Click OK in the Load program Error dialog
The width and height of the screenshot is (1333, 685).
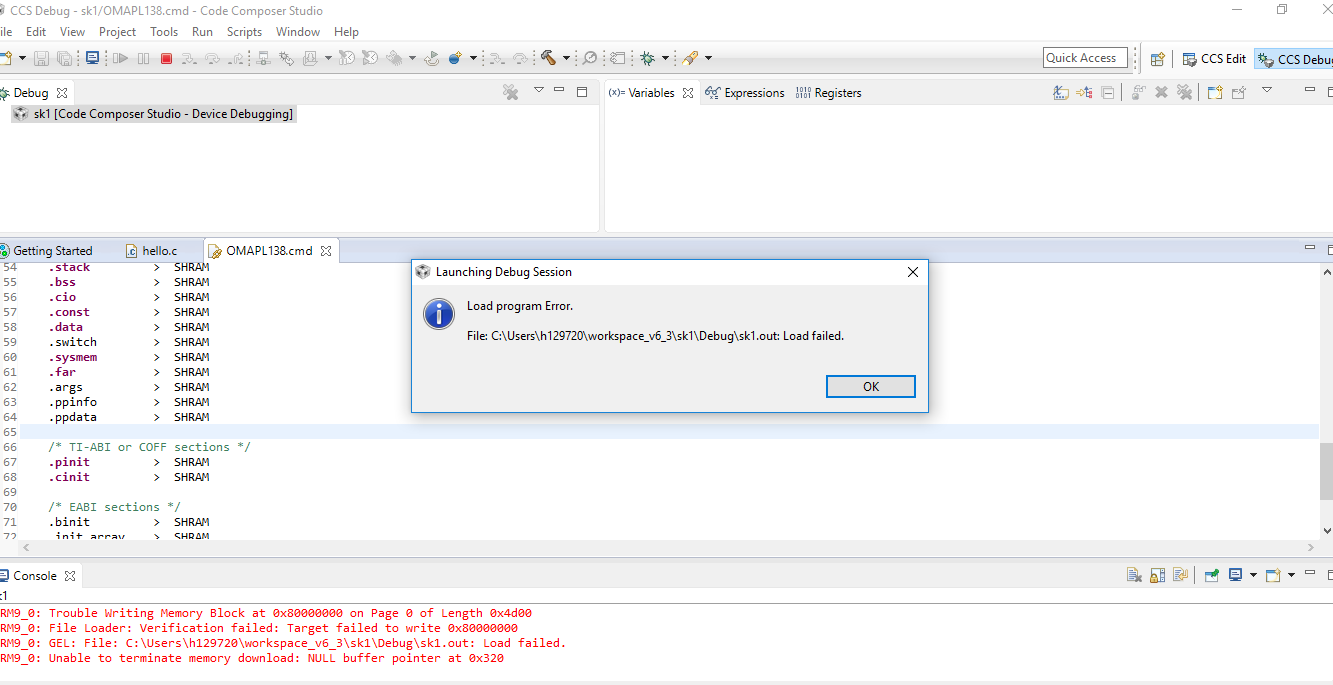pyautogui.click(x=871, y=386)
